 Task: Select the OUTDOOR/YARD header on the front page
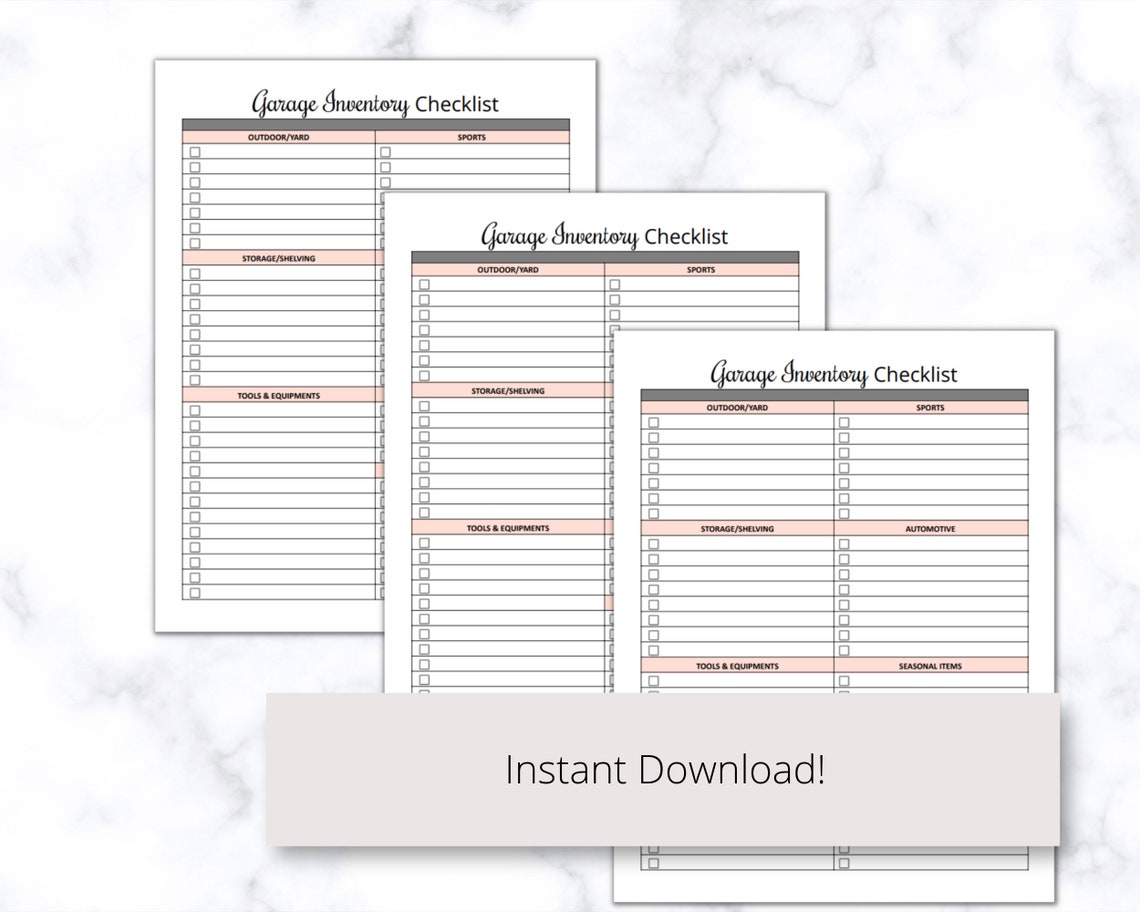739,408
